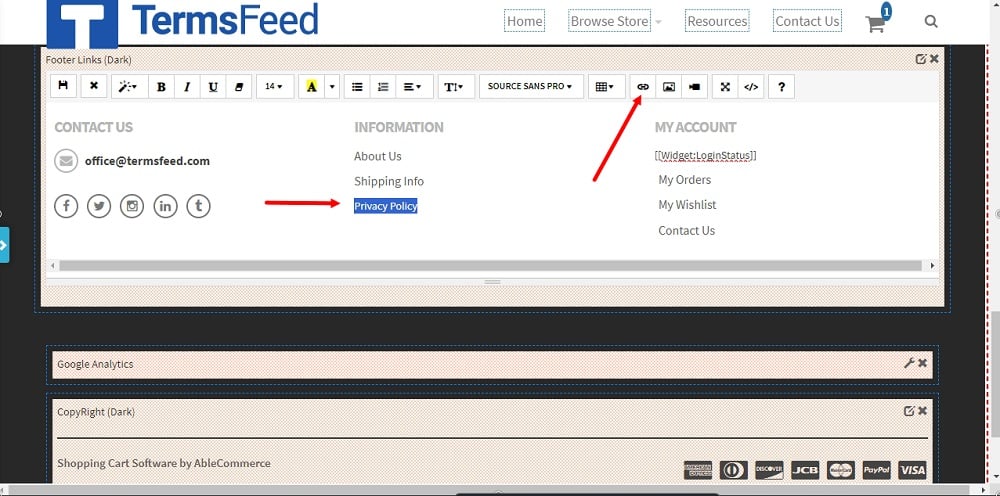Open the color options dropdown arrow
The width and height of the screenshot is (1000, 496).
[x=332, y=87]
